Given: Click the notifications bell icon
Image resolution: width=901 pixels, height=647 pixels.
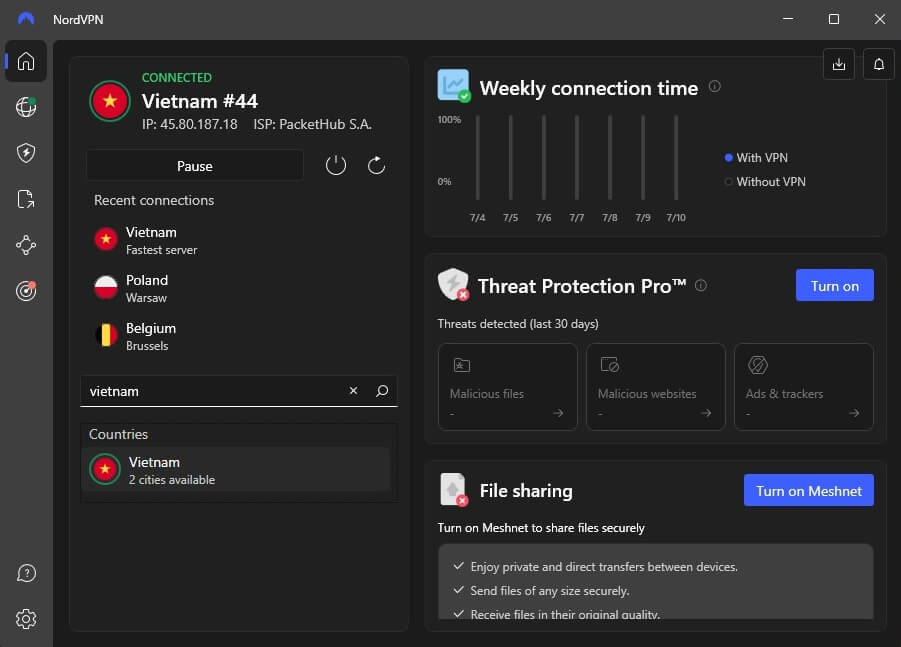Looking at the screenshot, I should tap(878, 63).
